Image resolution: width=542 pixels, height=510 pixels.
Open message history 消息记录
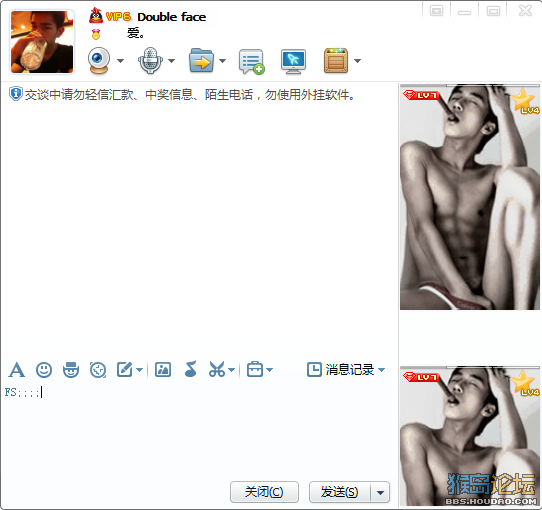(x=340, y=370)
